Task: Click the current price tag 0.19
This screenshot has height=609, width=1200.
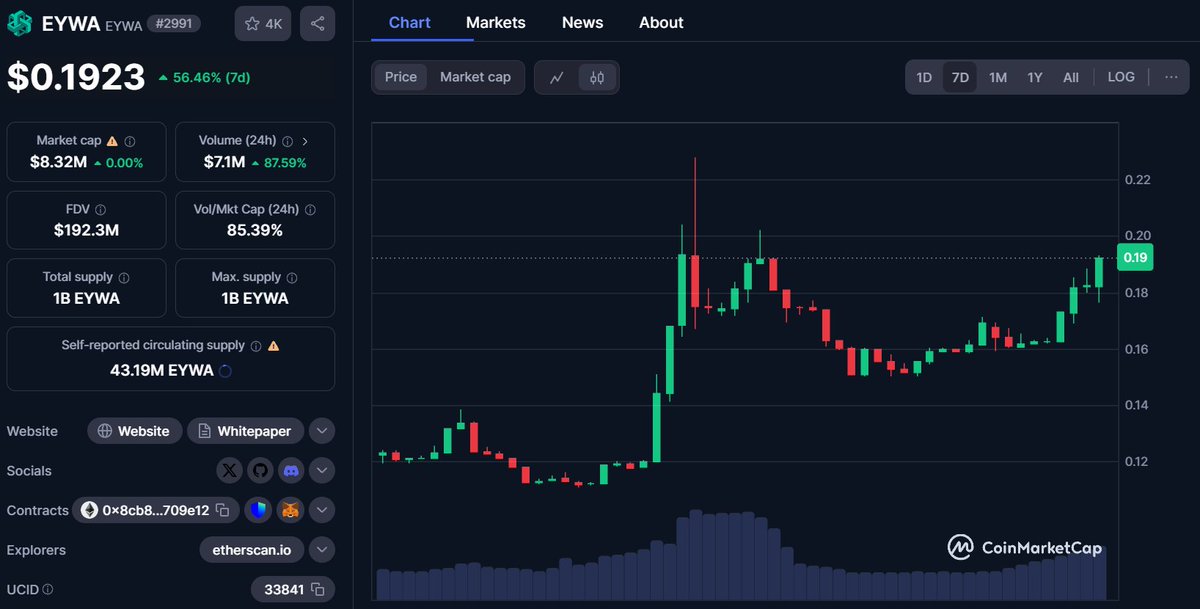Action: pyautogui.click(x=1134, y=257)
